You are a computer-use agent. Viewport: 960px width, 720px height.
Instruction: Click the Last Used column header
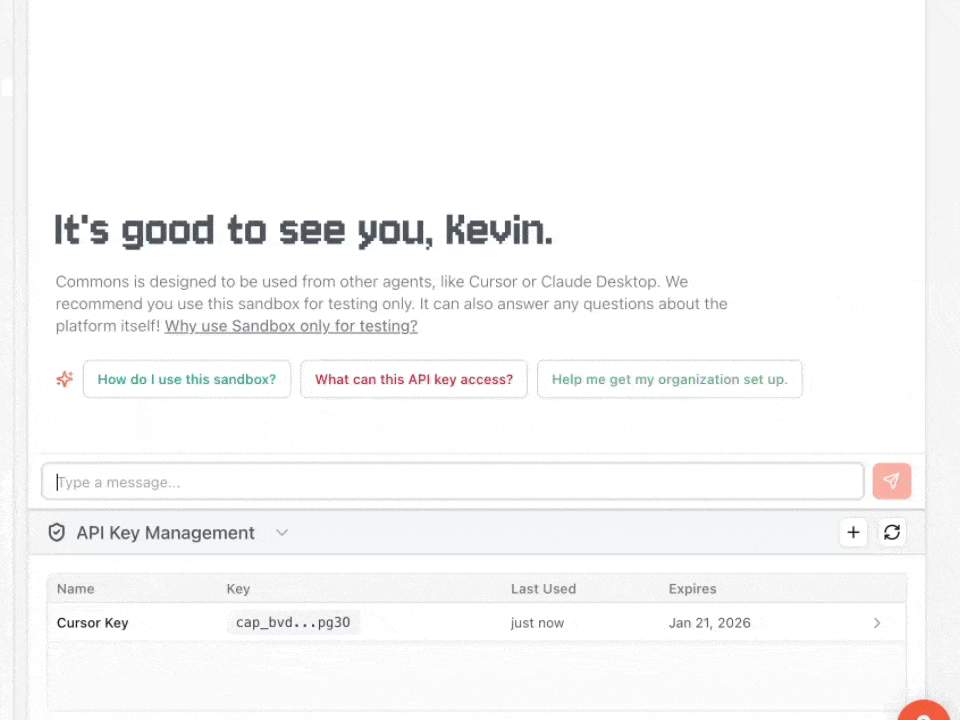click(543, 589)
